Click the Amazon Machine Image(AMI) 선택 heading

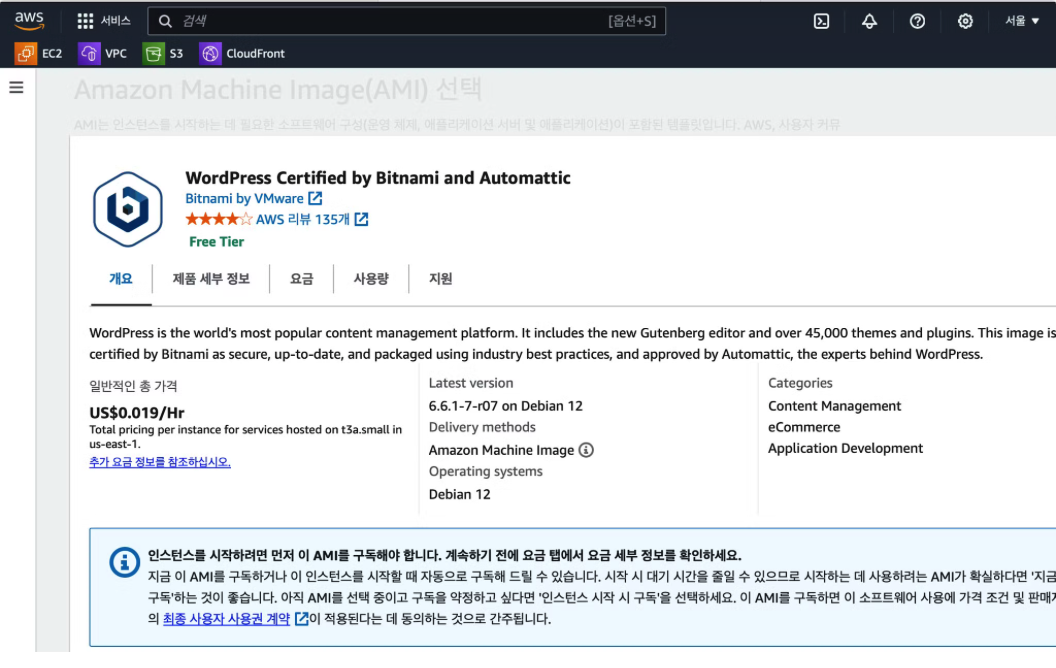click(x=278, y=90)
